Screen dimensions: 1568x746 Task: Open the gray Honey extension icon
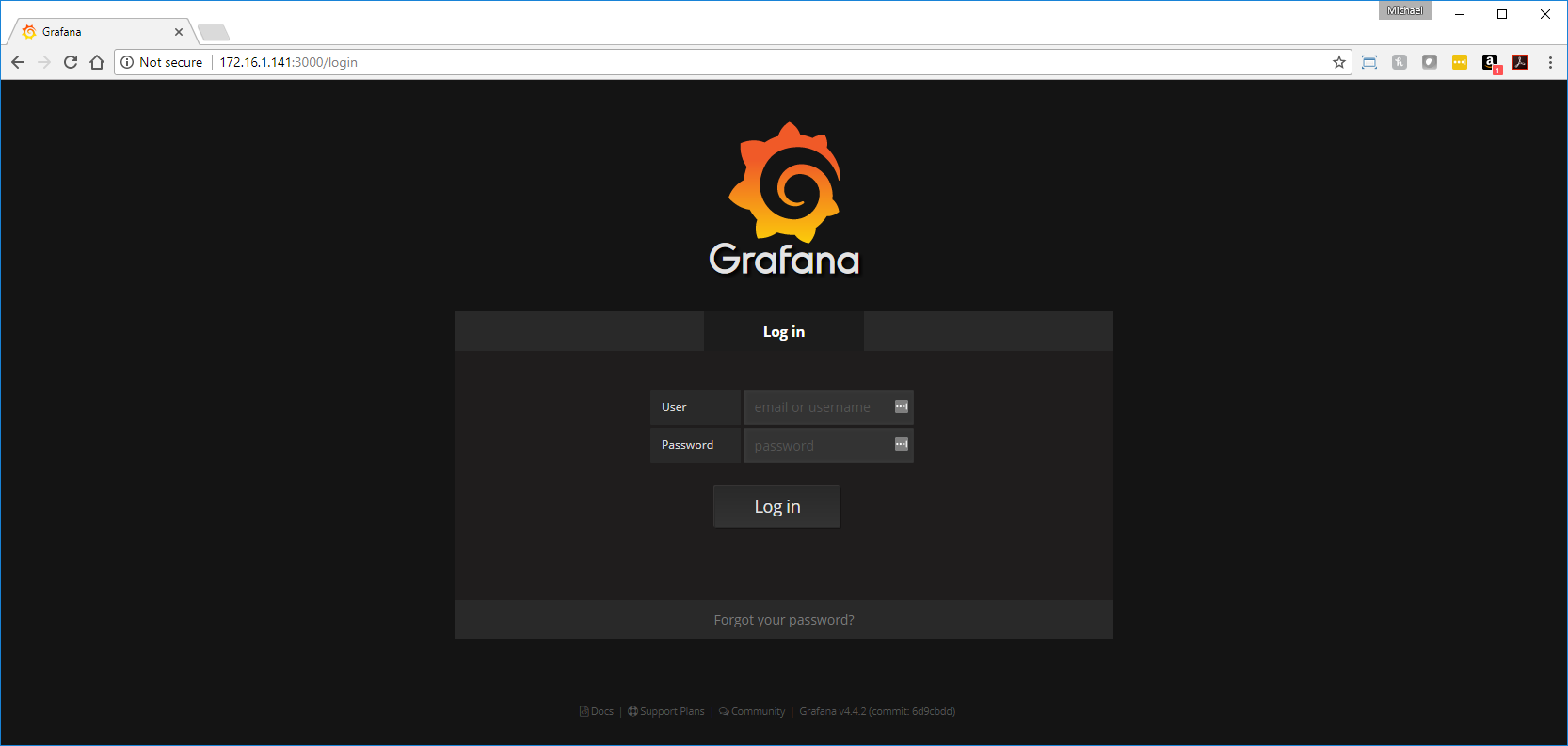(x=1400, y=62)
